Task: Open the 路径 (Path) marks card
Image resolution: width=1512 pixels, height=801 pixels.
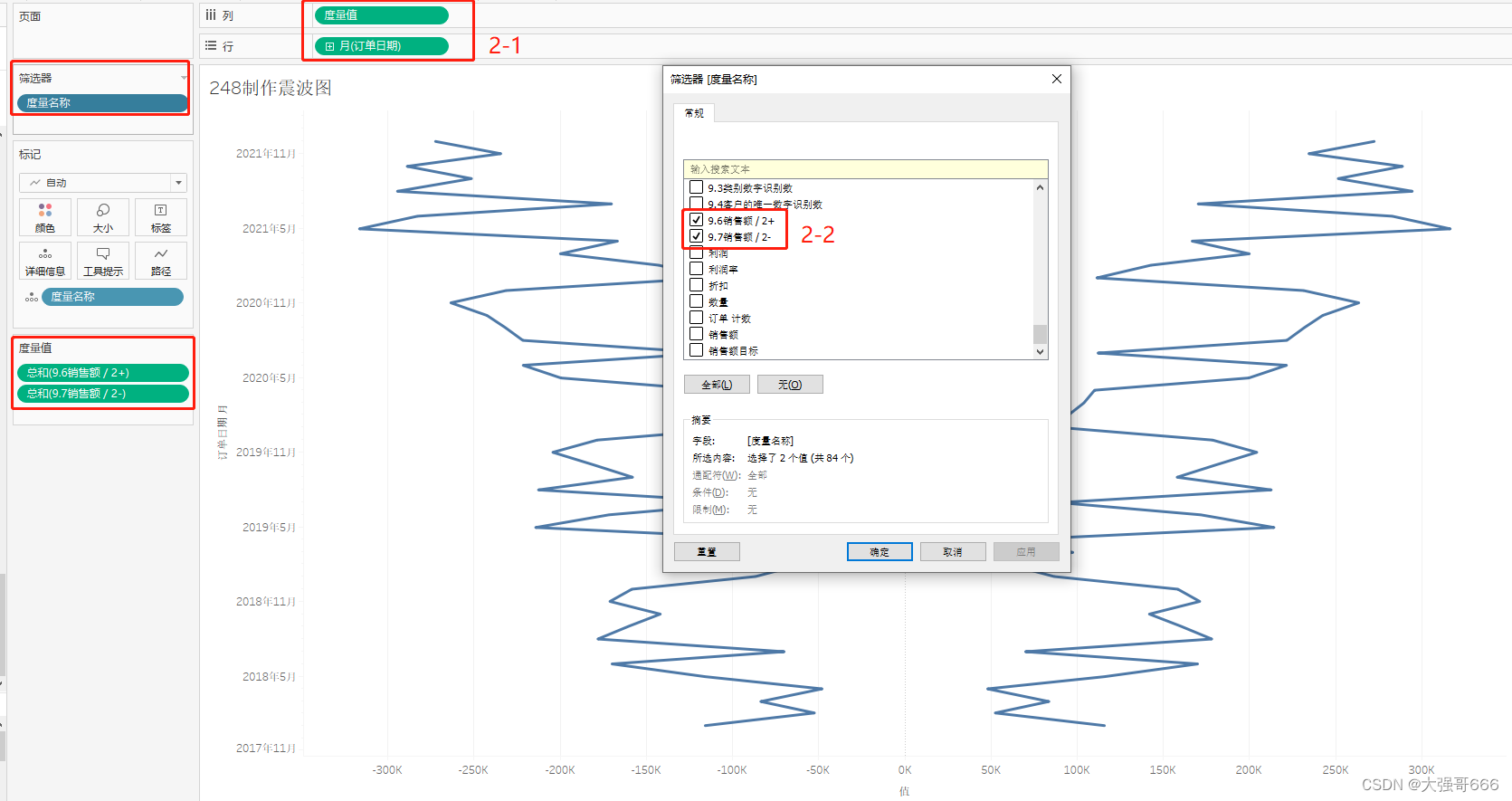Action: 161,261
